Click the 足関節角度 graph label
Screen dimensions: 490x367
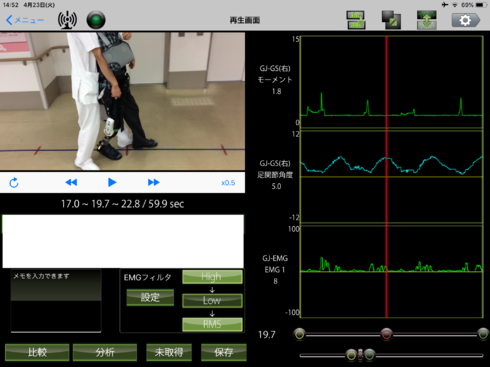275,175
